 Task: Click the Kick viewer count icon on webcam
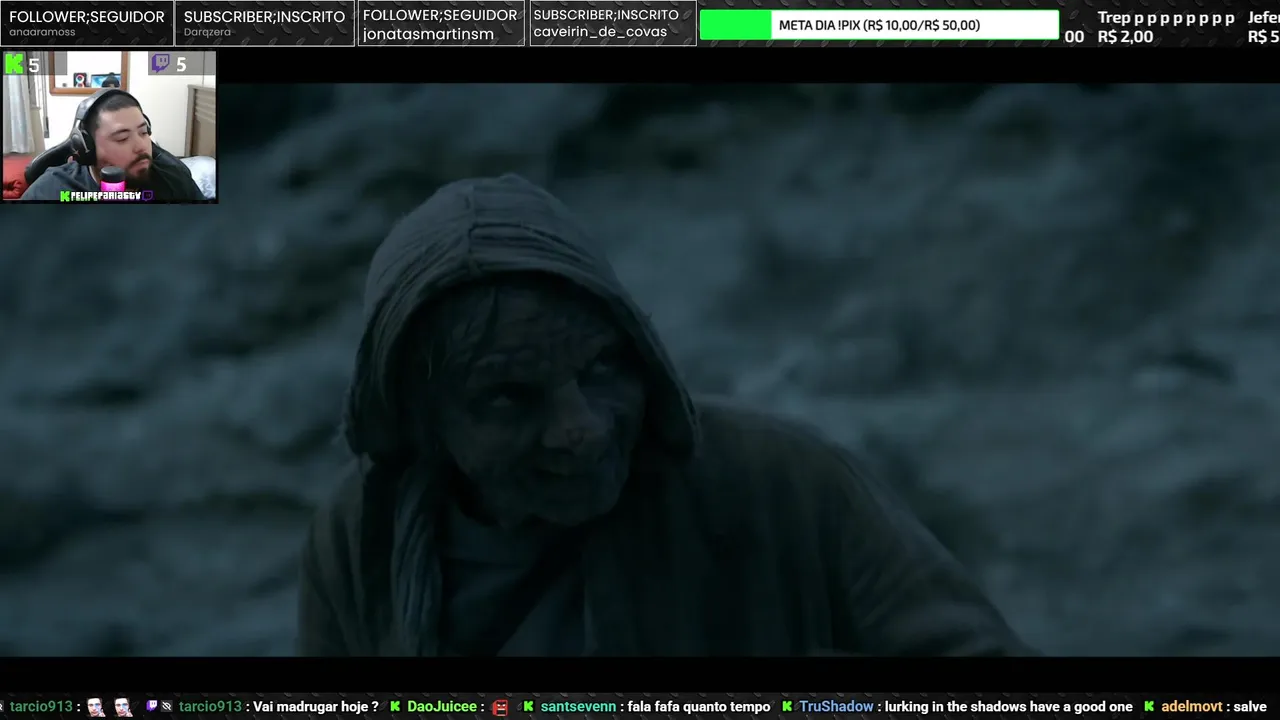pyautogui.click(x=14, y=65)
